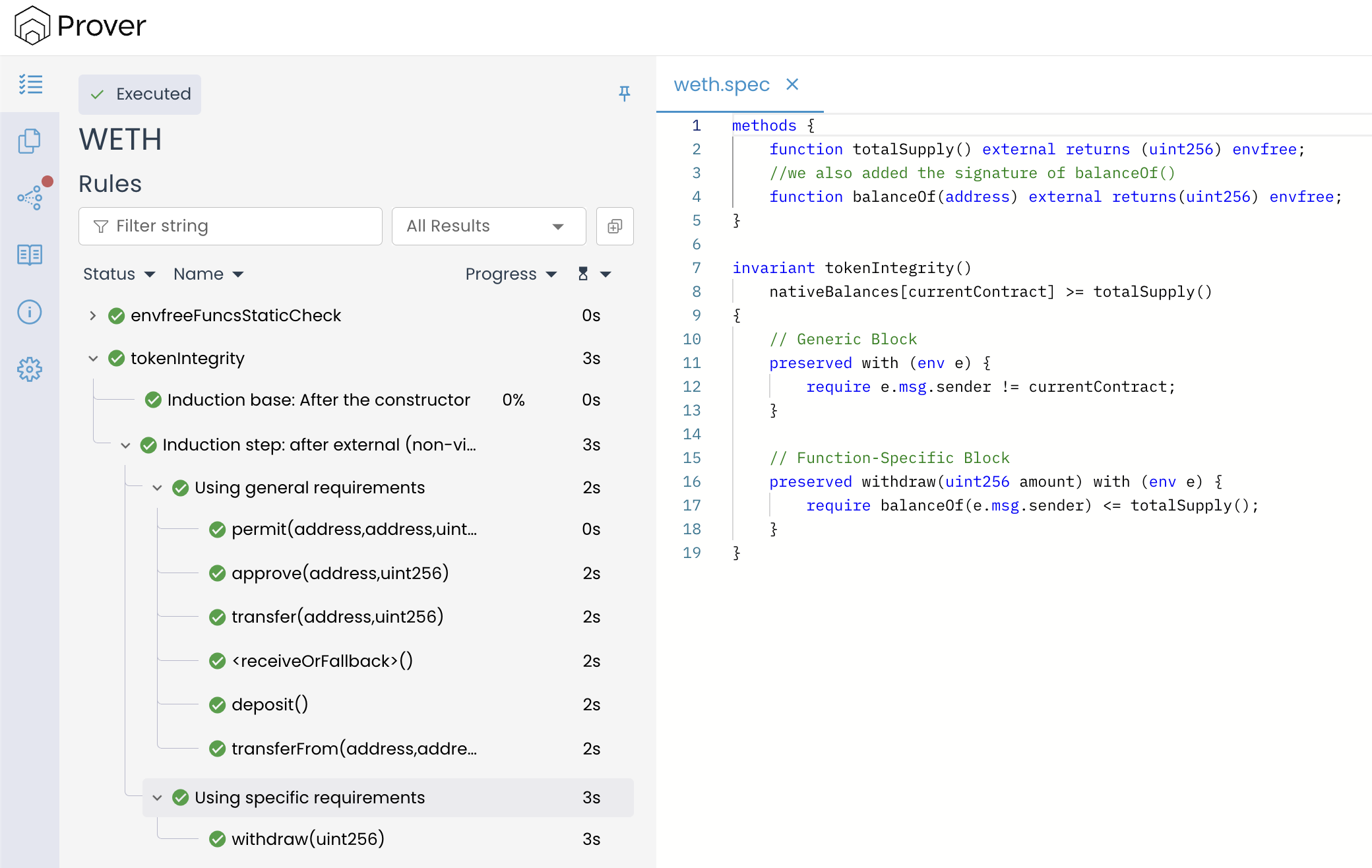
Task: Open the All Results dropdown
Action: pos(488,226)
